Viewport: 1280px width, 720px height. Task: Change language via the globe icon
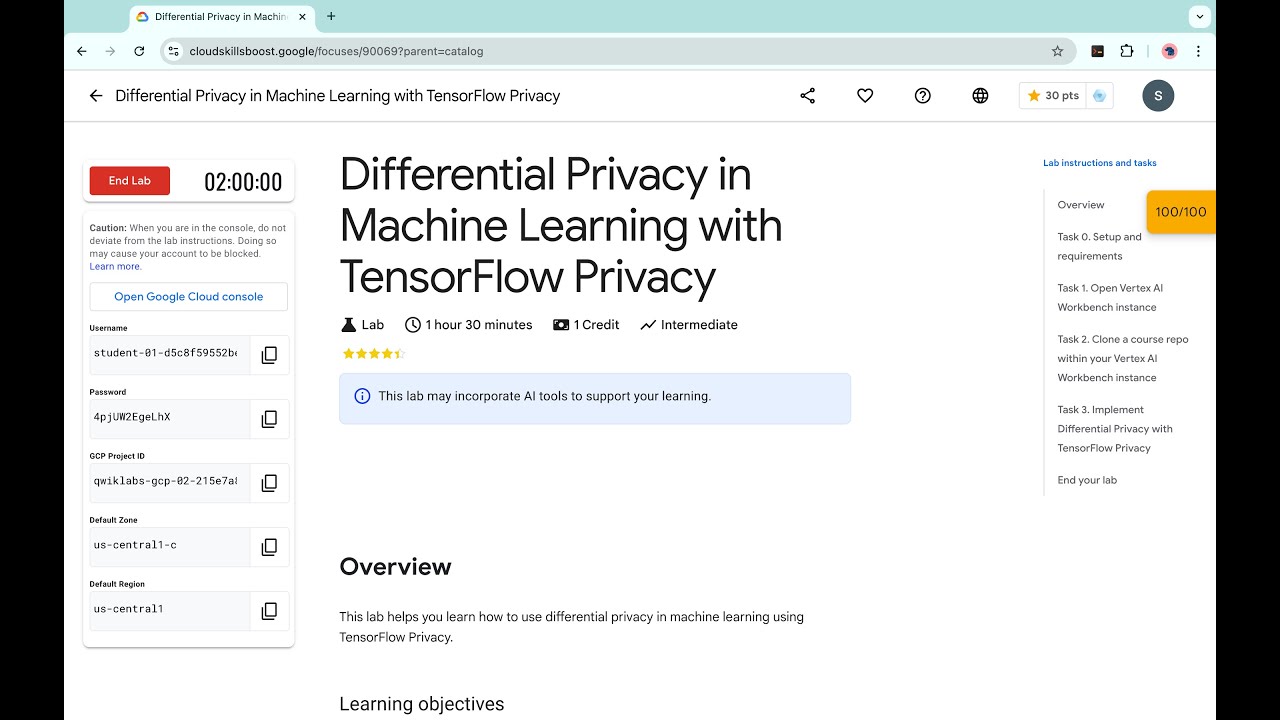point(980,96)
